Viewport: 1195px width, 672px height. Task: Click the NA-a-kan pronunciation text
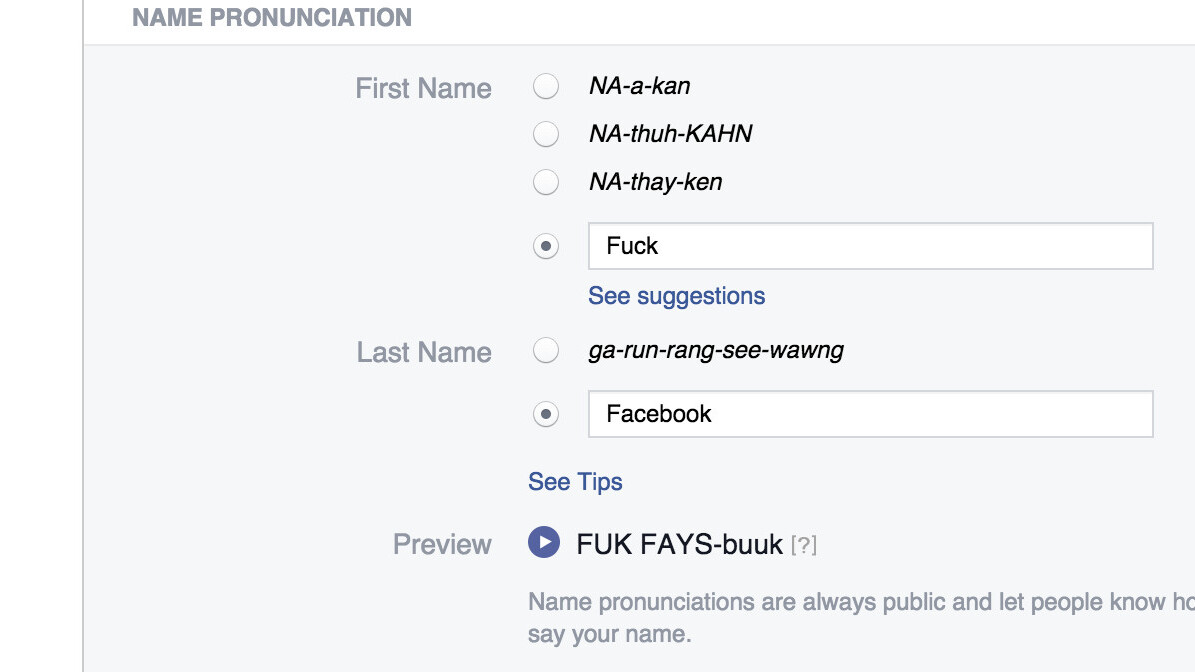pos(640,86)
